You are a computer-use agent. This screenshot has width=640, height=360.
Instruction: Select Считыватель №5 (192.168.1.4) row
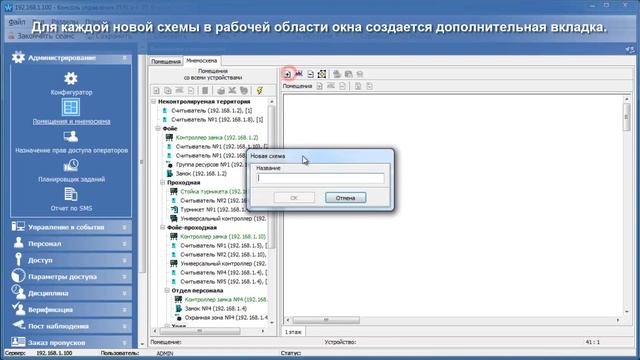pos(224,281)
